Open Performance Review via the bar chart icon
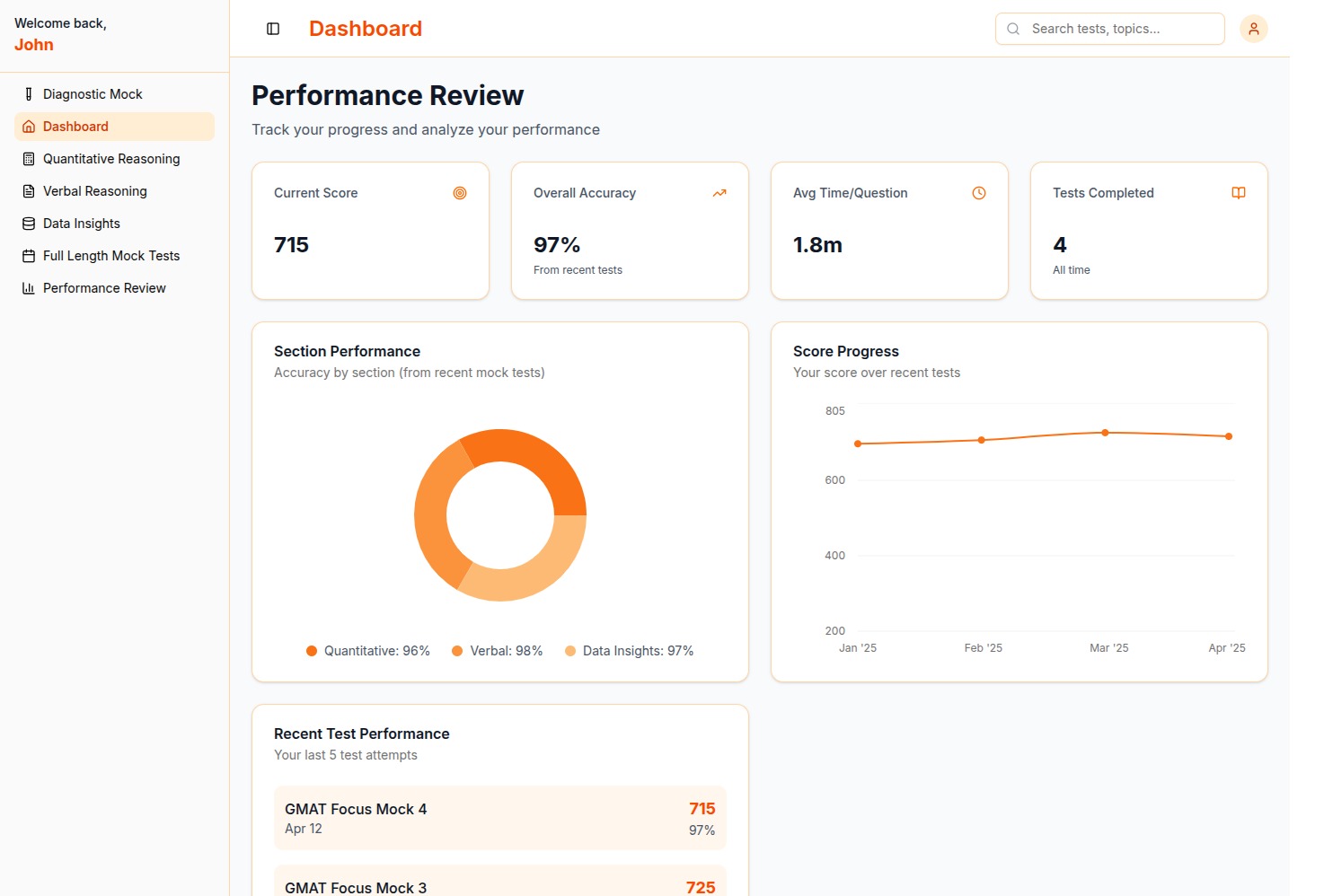 point(29,287)
